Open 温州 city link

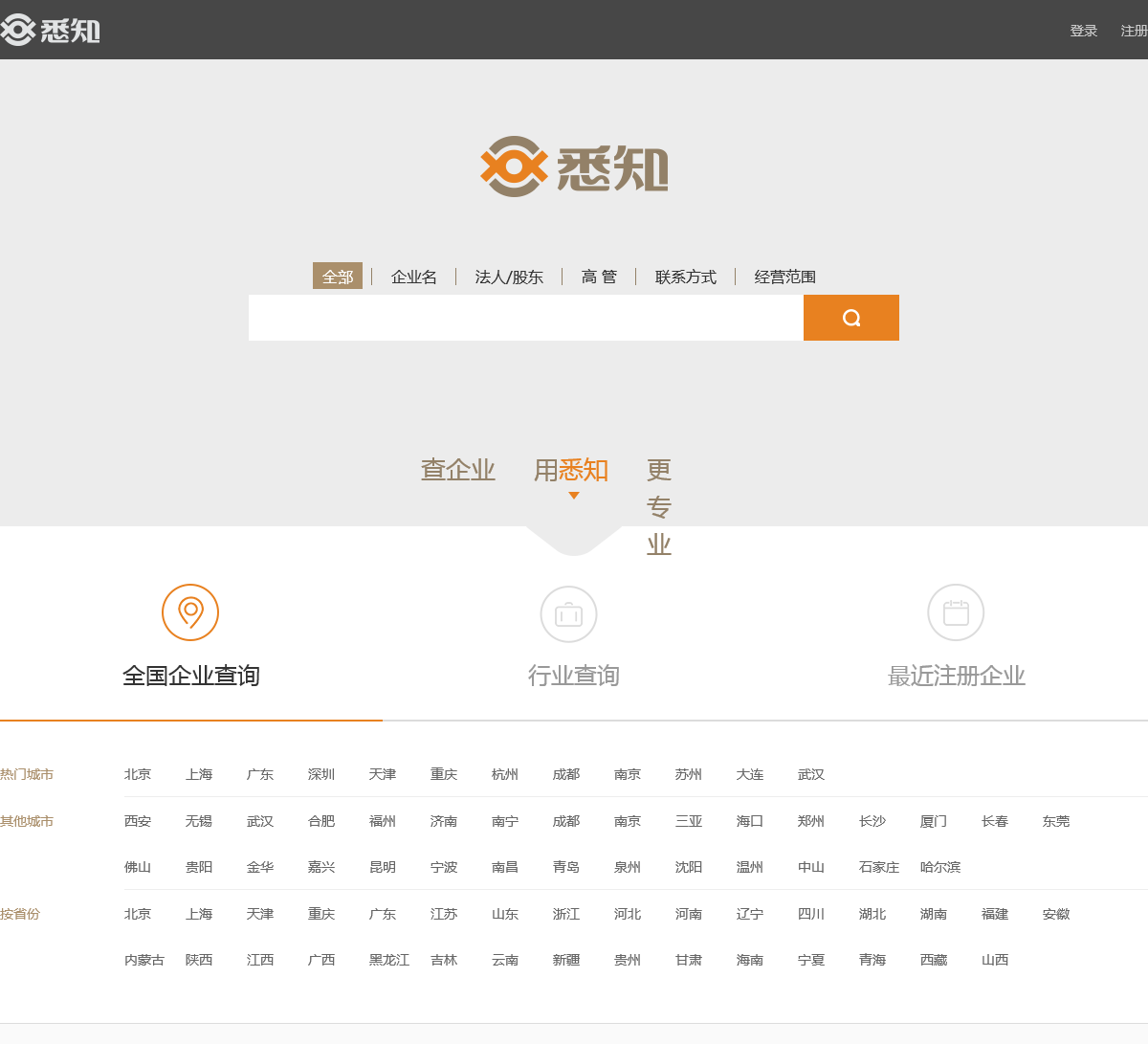click(750, 867)
